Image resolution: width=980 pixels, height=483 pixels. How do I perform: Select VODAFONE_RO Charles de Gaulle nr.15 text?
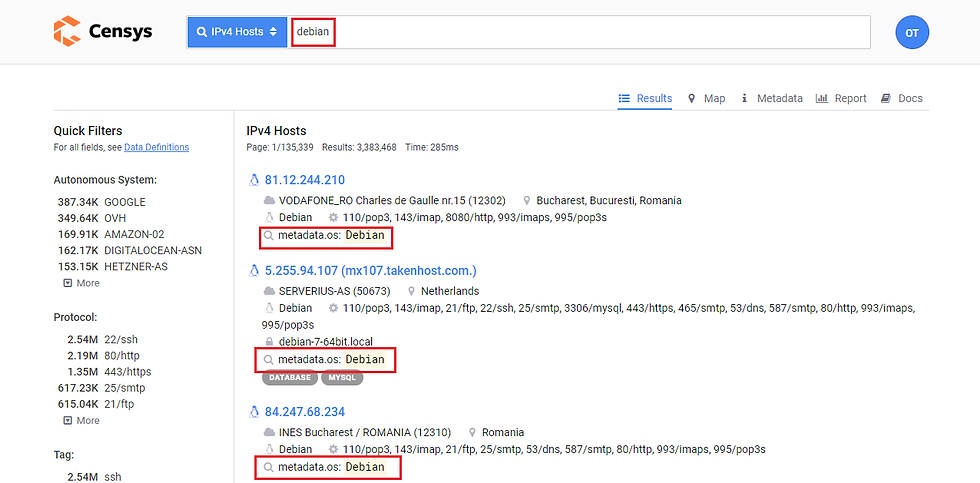[392, 201]
